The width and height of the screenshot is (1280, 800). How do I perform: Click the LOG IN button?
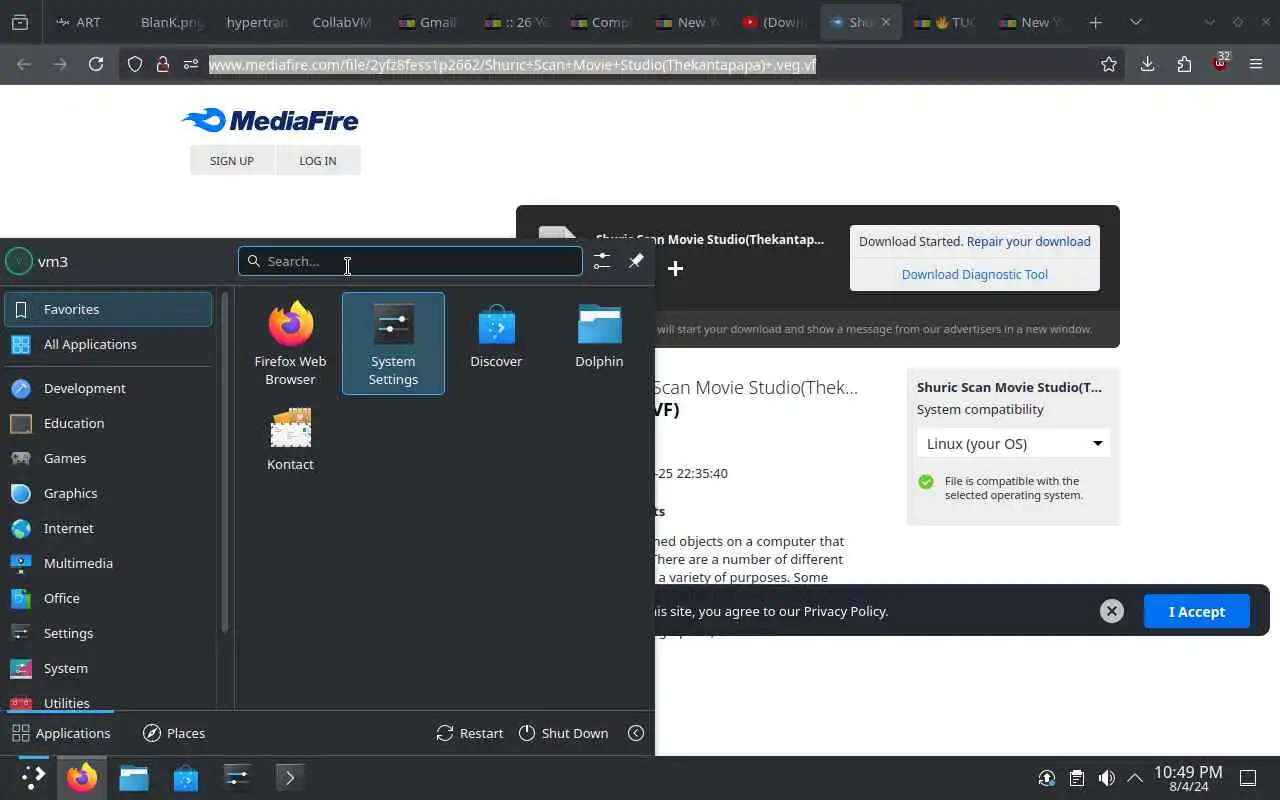pos(318,160)
